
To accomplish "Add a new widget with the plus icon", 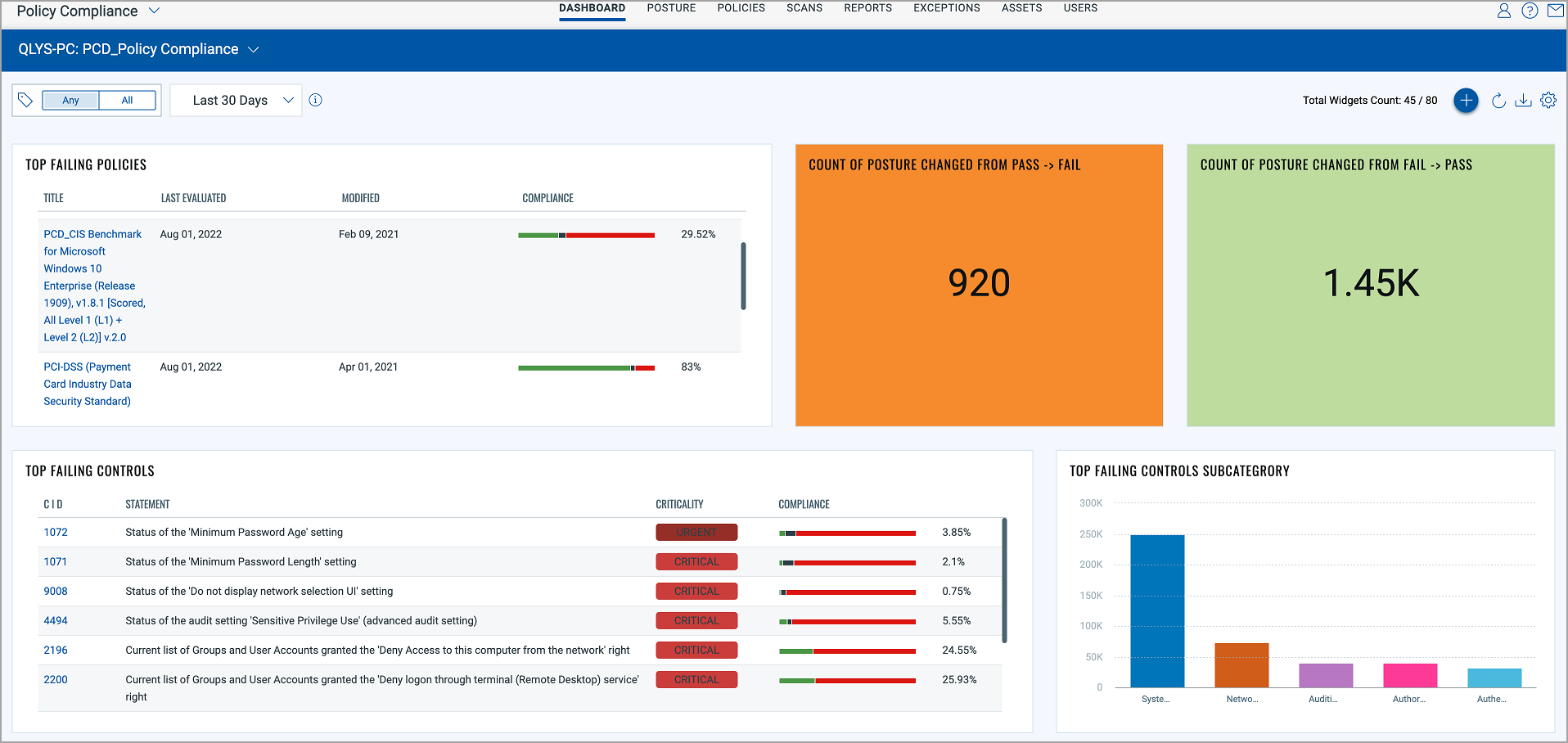I will pyautogui.click(x=1466, y=100).
